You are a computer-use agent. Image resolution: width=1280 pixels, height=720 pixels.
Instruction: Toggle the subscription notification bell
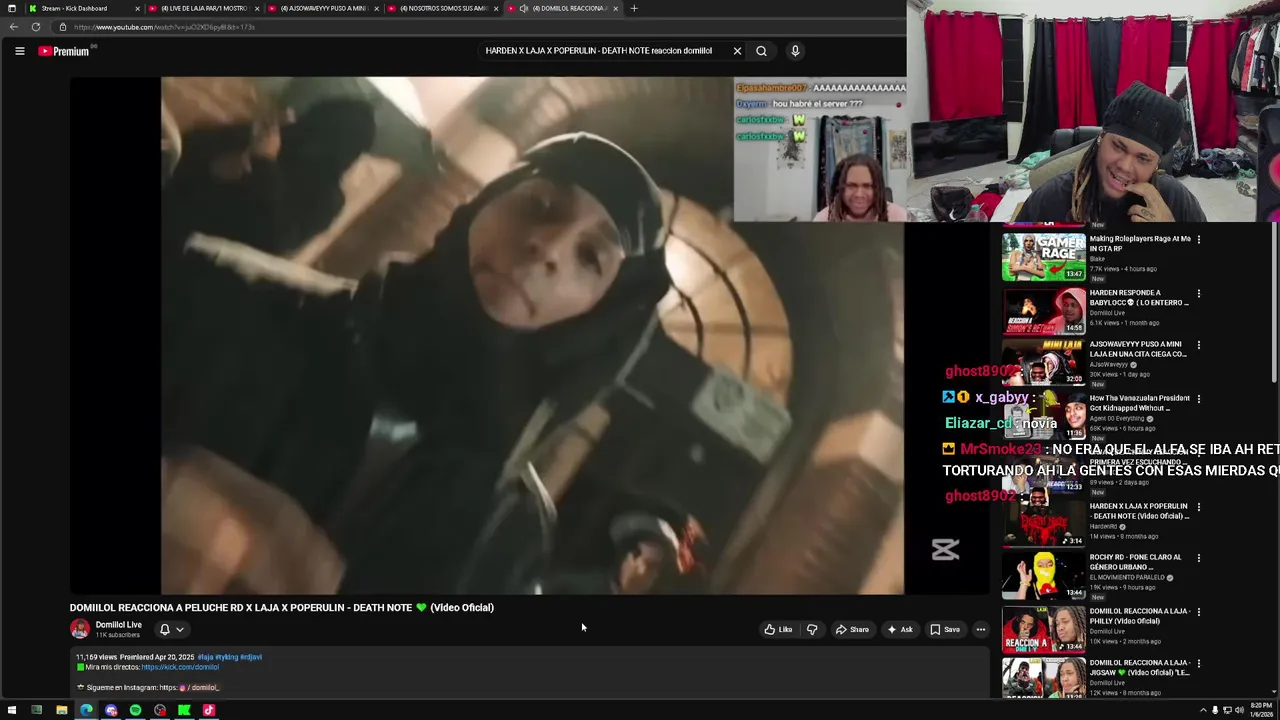[x=165, y=629]
